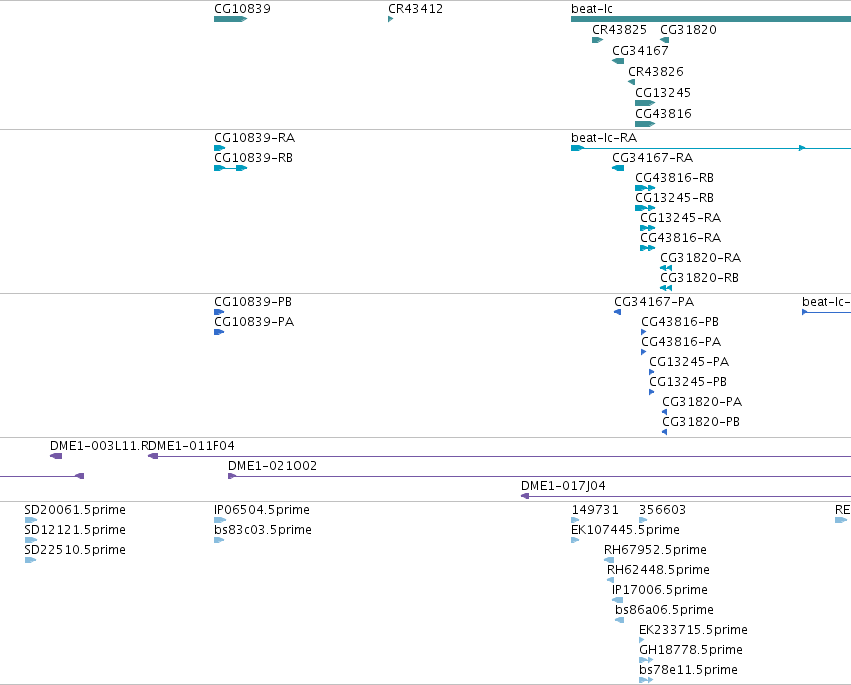Select protein CG43816-PB
Screen dimensions: 851x685
(680, 322)
